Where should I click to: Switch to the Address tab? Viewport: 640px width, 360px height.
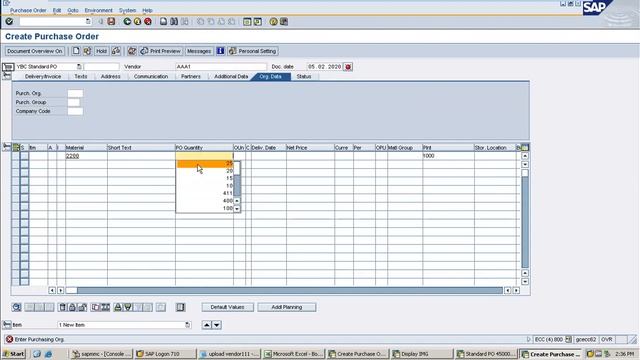click(x=111, y=76)
